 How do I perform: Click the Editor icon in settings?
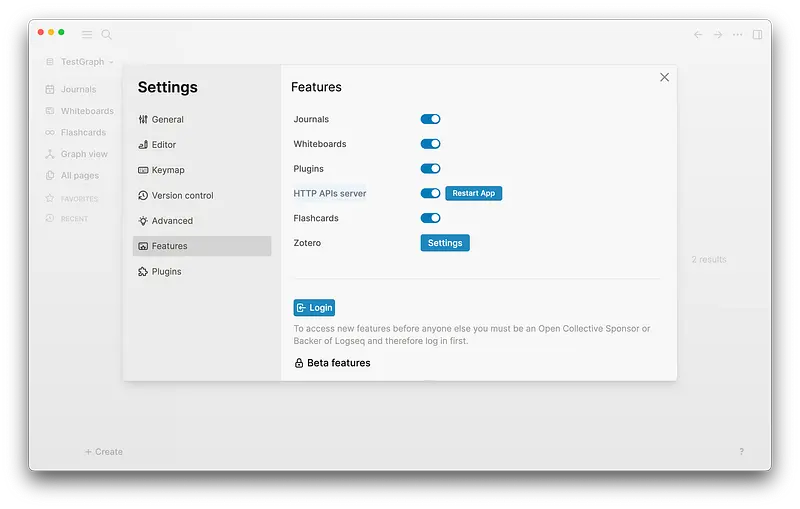(x=143, y=145)
